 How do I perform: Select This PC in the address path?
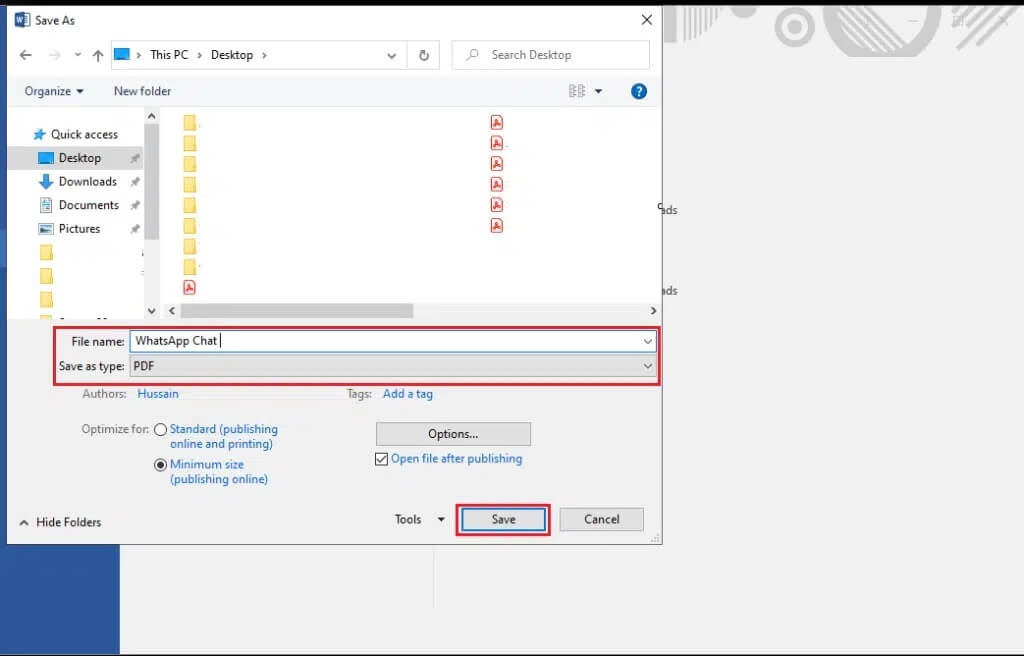(168, 55)
